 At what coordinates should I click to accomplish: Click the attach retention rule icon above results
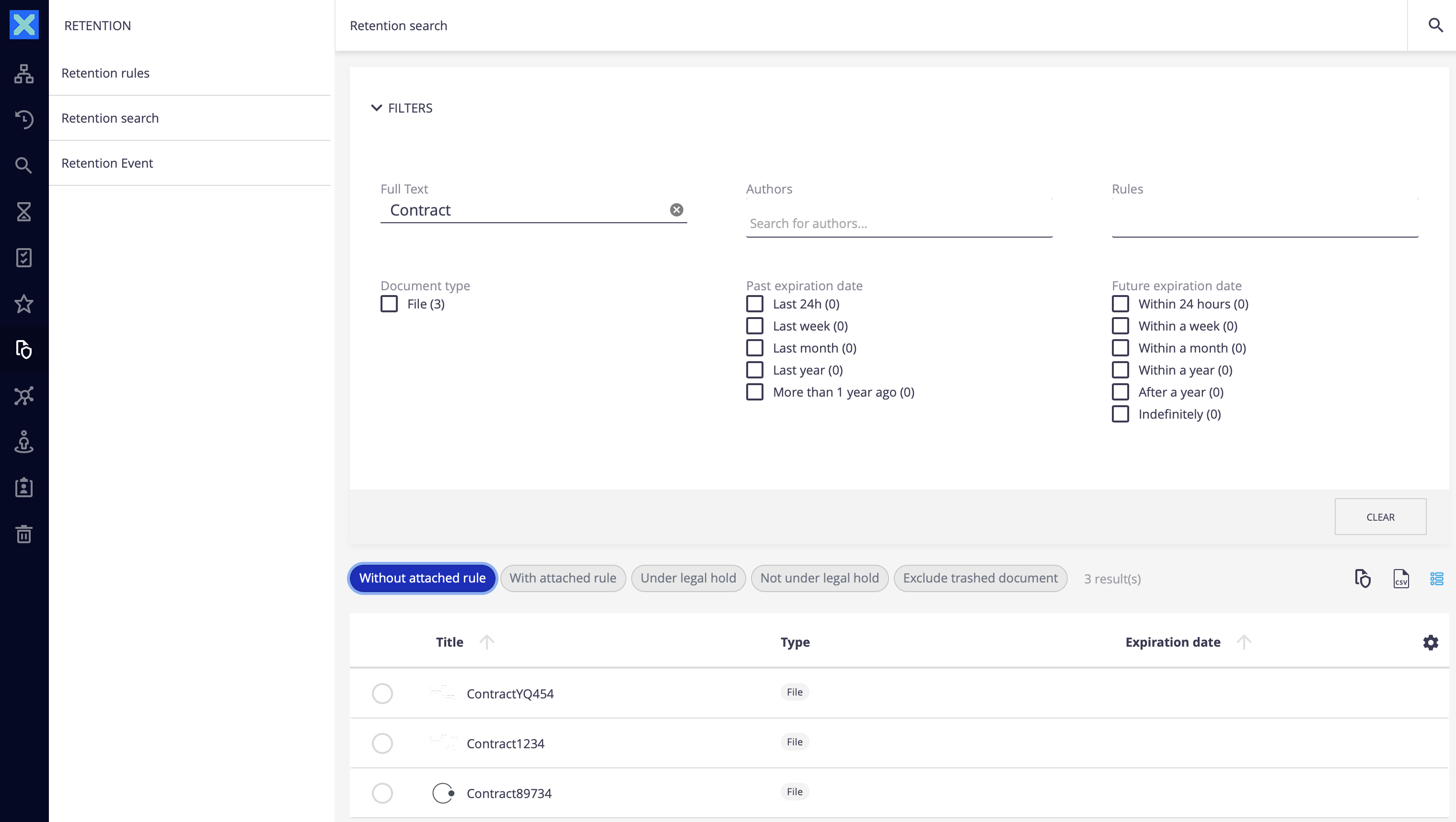1362,579
